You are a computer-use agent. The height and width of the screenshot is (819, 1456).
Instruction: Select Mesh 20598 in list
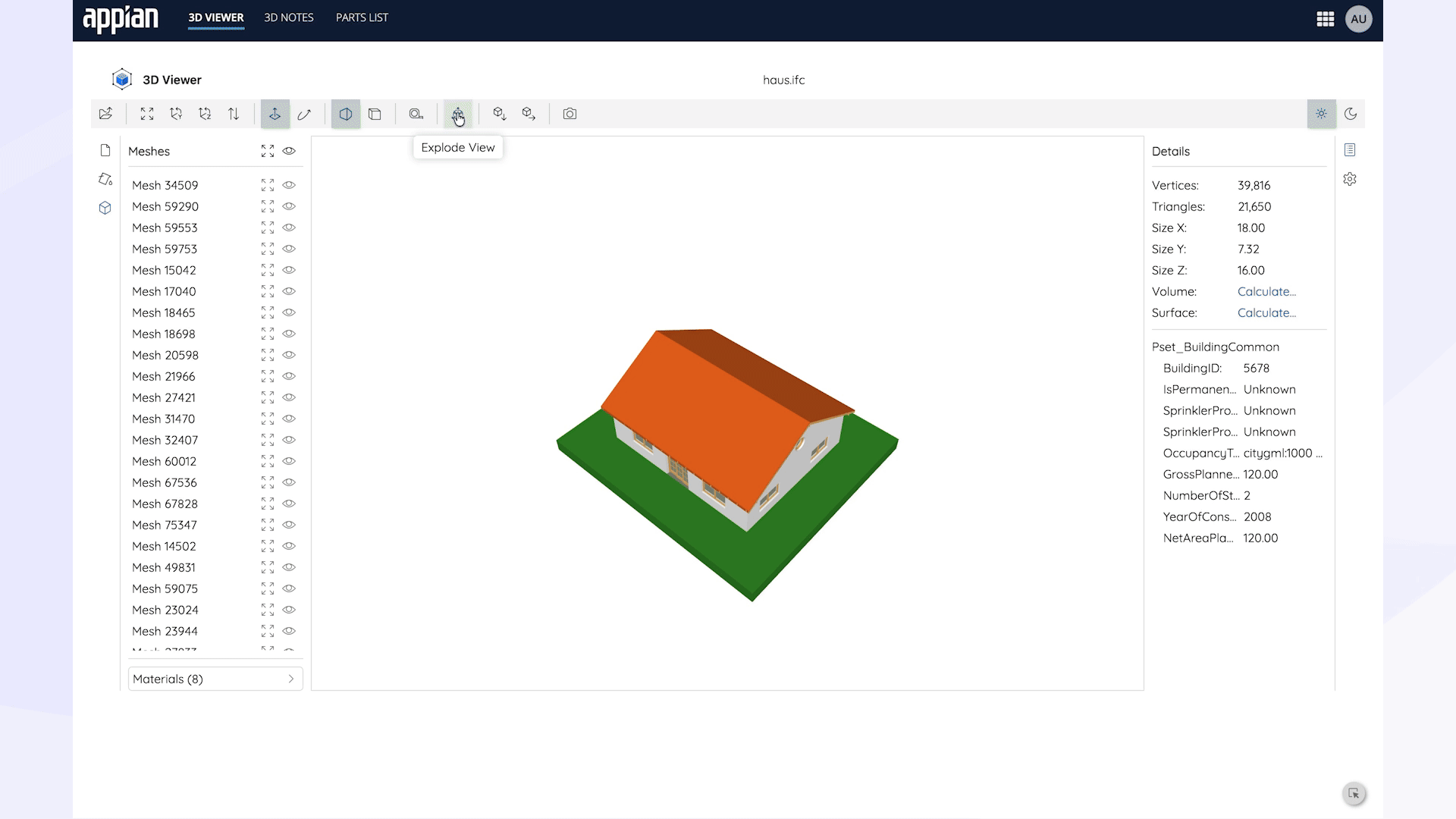pyautogui.click(x=165, y=355)
